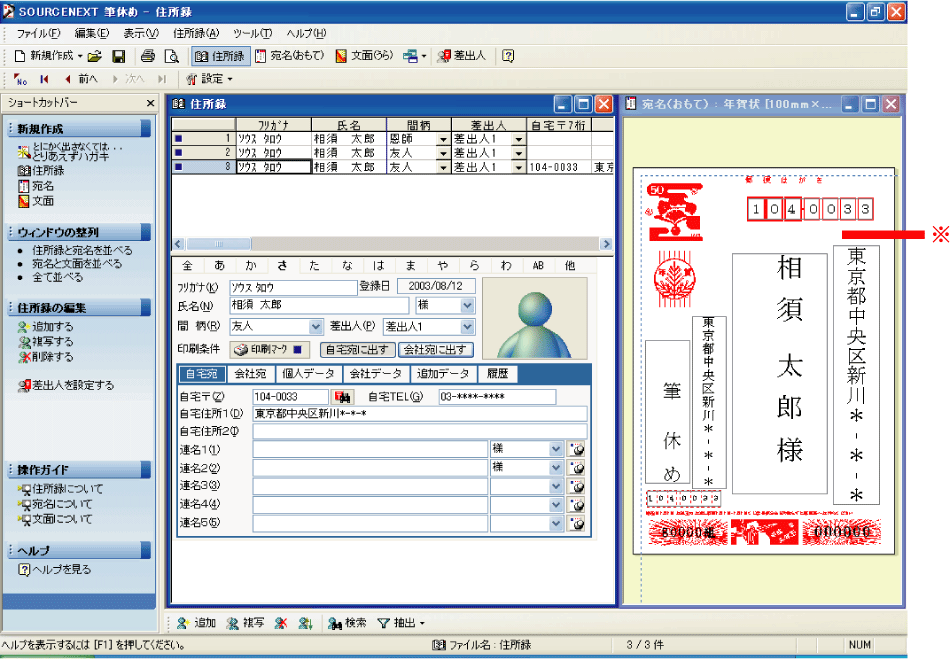
Task: Open the ツール menu
Action: [x=253, y=33]
